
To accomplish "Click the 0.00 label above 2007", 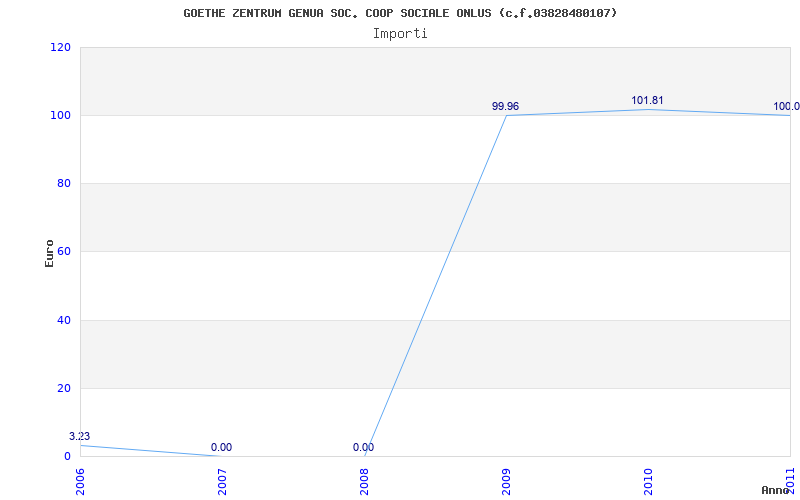I will (221, 447).
